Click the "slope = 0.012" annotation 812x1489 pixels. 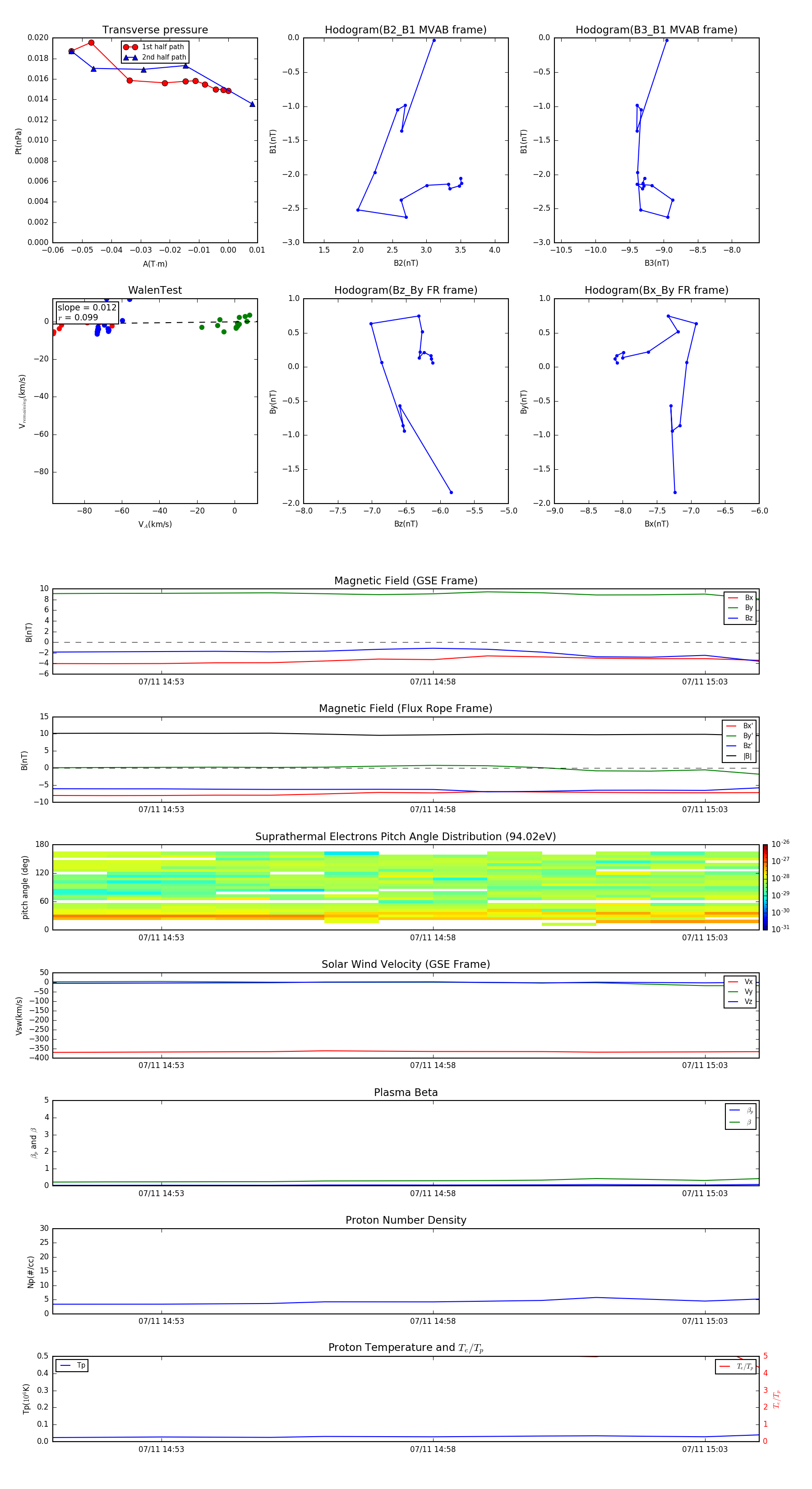pyautogui.click(x=87, y=308)
